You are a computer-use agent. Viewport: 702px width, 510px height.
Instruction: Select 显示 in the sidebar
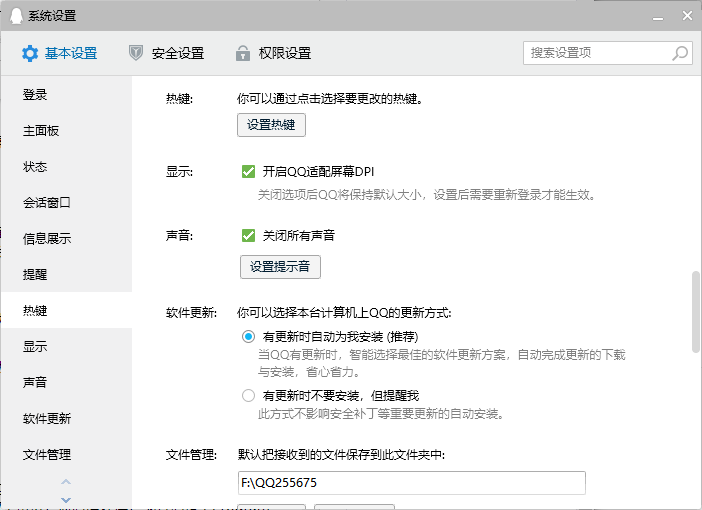coord(67,347)
